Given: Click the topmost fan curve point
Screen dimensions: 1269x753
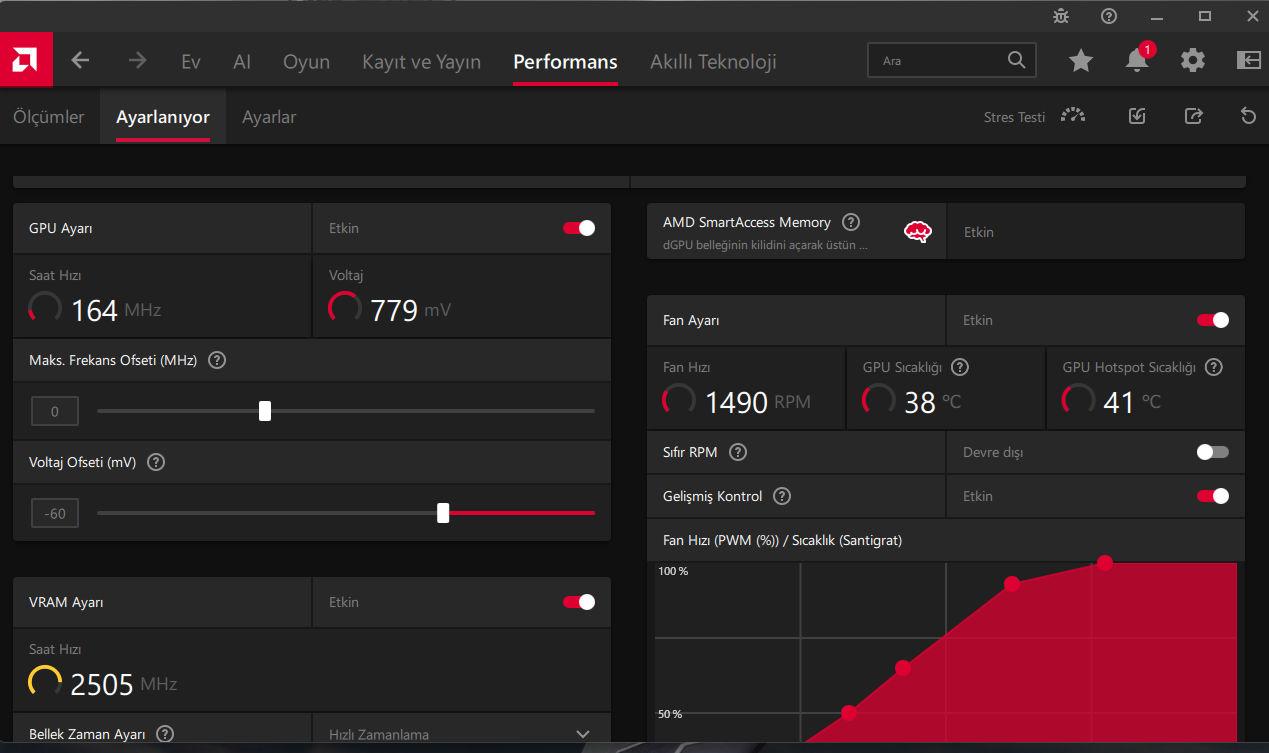Looking at the screenshot, I should pos(1105,563).
